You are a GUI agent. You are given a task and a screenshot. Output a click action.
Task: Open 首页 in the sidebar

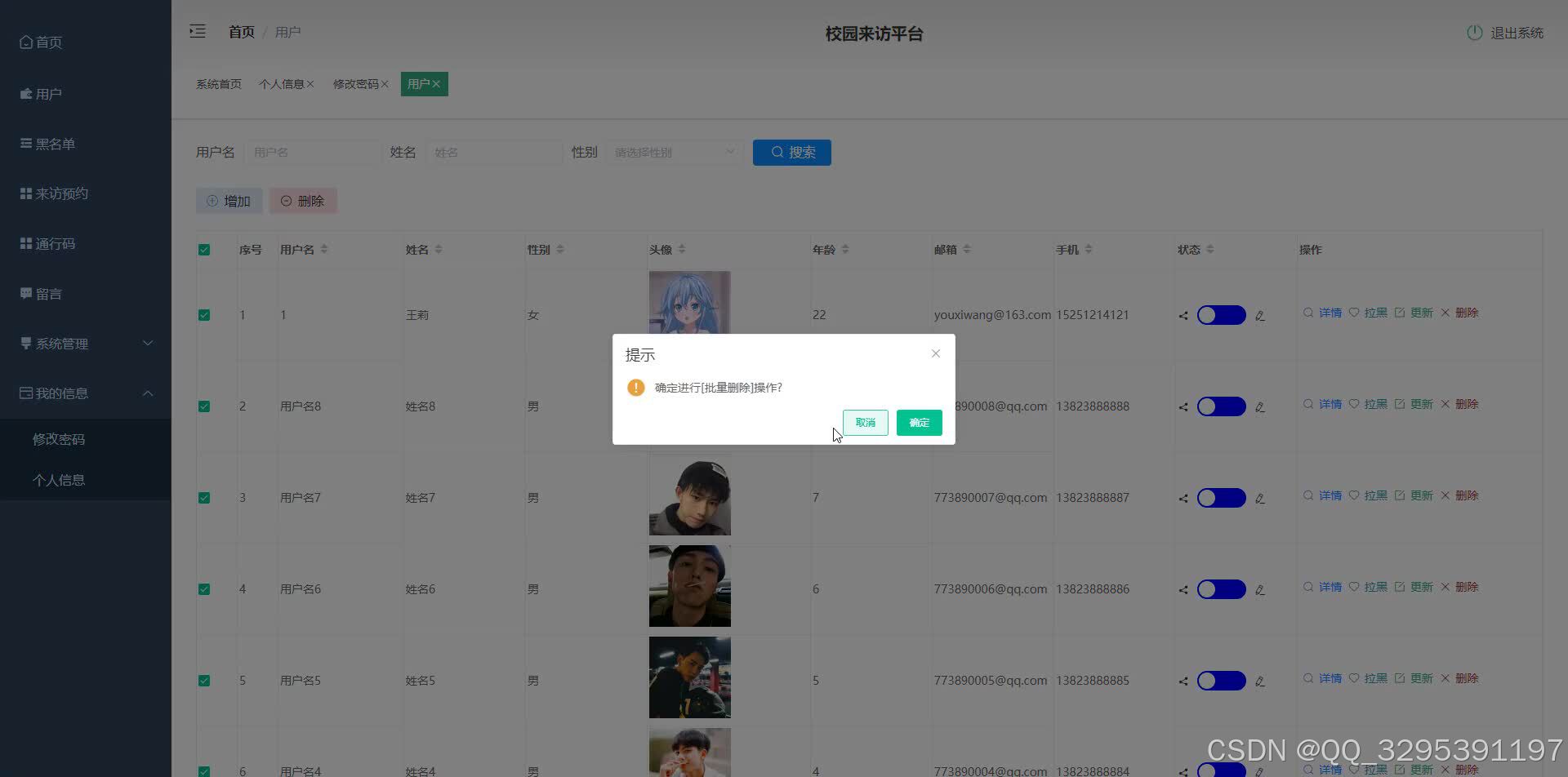click(x=86, y=42)
